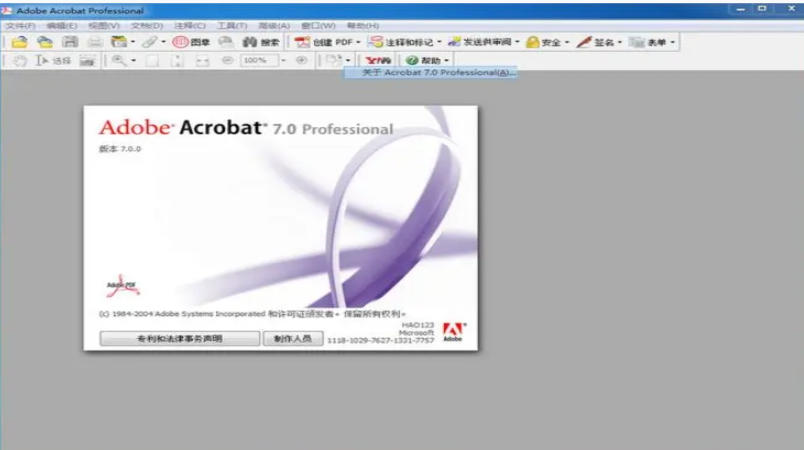Screen dimensions: 804x450
Task: Expand the Organizer dropdown arrow
Action: [133, 42]
